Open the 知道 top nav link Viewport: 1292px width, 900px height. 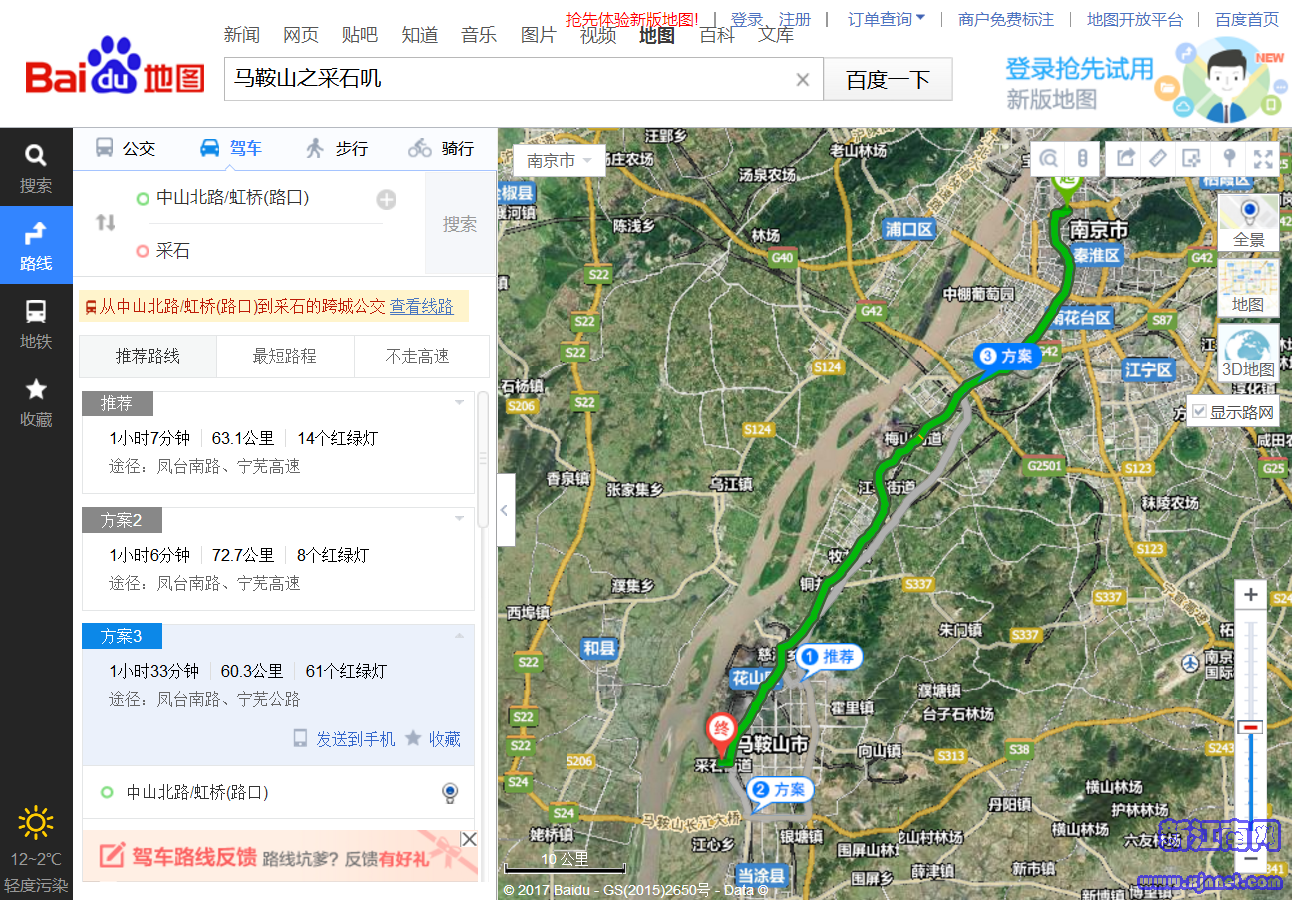pyautogui.click(x=420, y=35)
